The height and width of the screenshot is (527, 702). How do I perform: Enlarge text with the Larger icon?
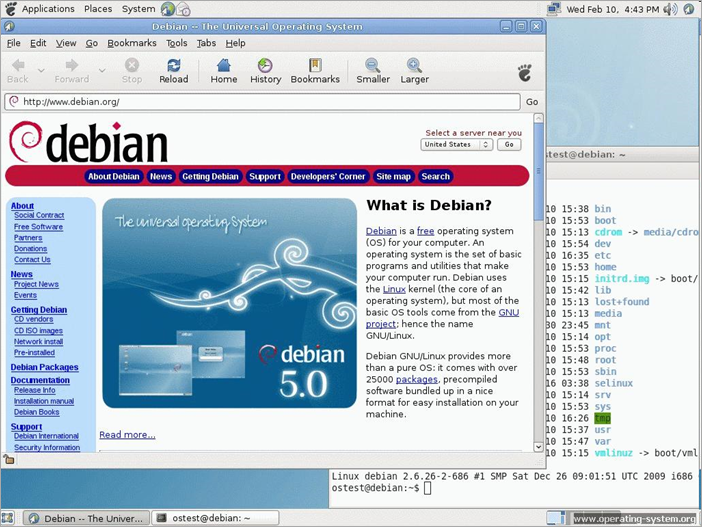tap(414, 69)
